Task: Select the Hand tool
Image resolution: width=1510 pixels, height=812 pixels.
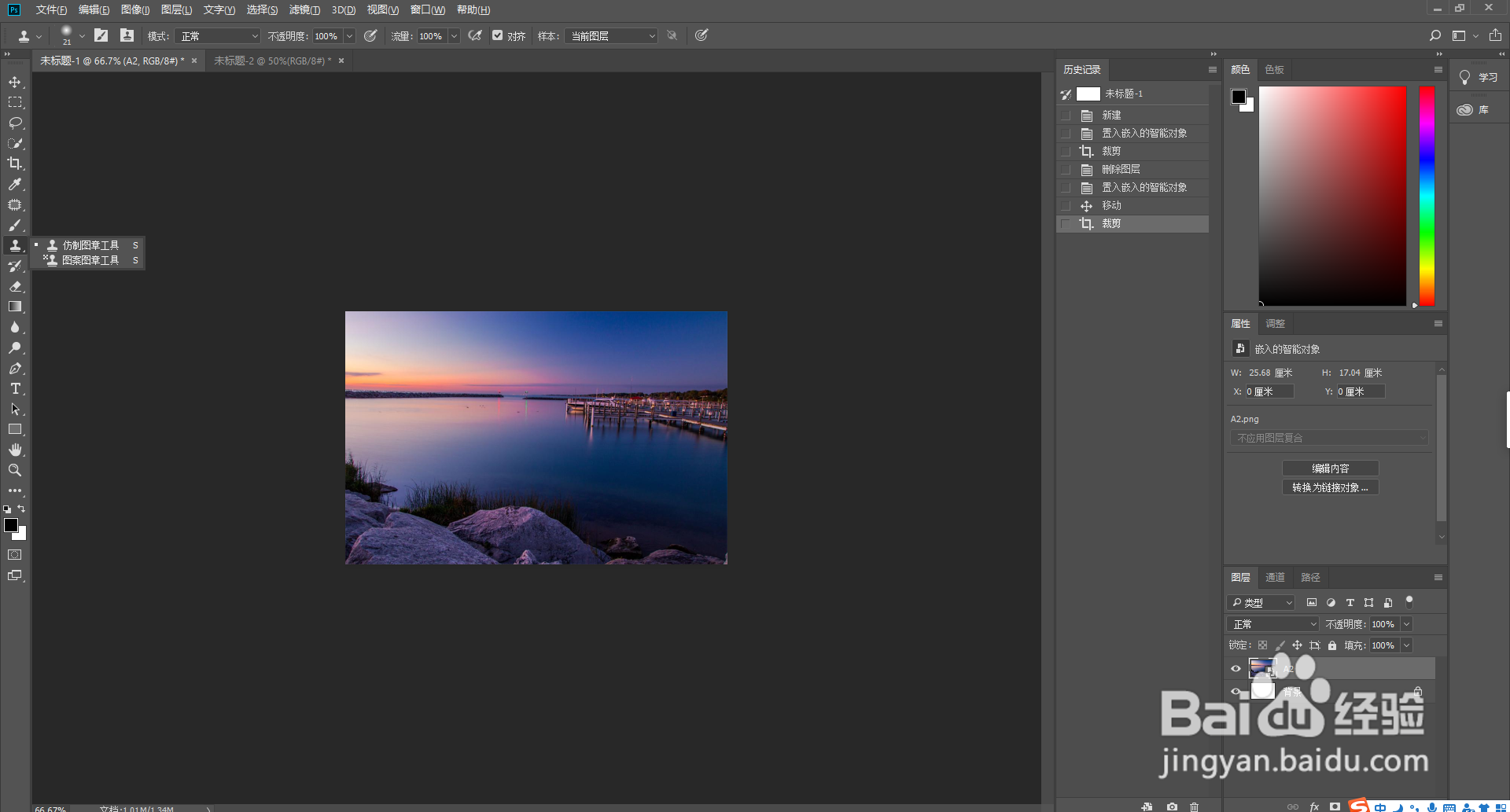Action: point(15,450)
